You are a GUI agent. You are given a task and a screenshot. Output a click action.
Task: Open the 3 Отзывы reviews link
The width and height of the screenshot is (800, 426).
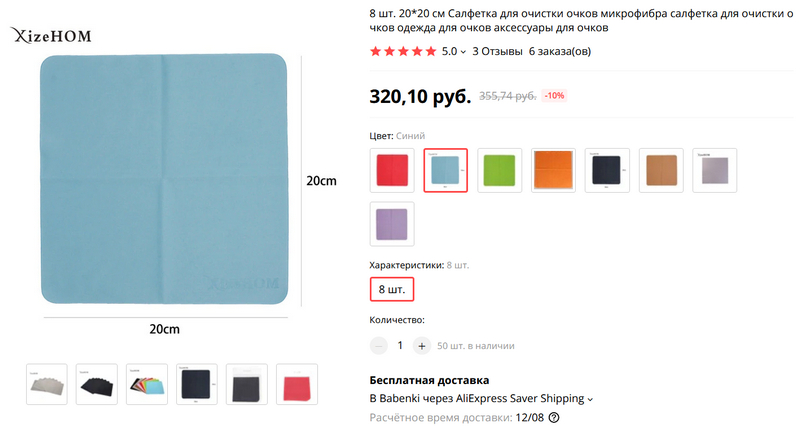point(496,51)
